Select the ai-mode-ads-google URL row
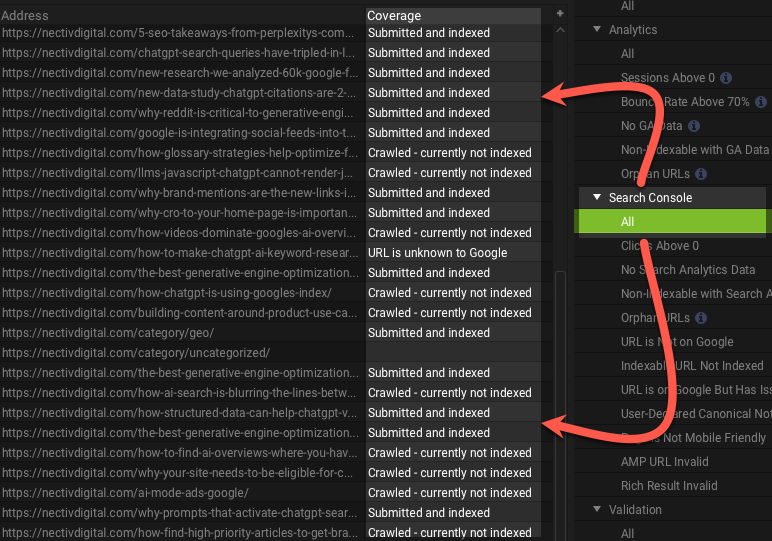This screenshot has width=772, height=541. point(125,493)
